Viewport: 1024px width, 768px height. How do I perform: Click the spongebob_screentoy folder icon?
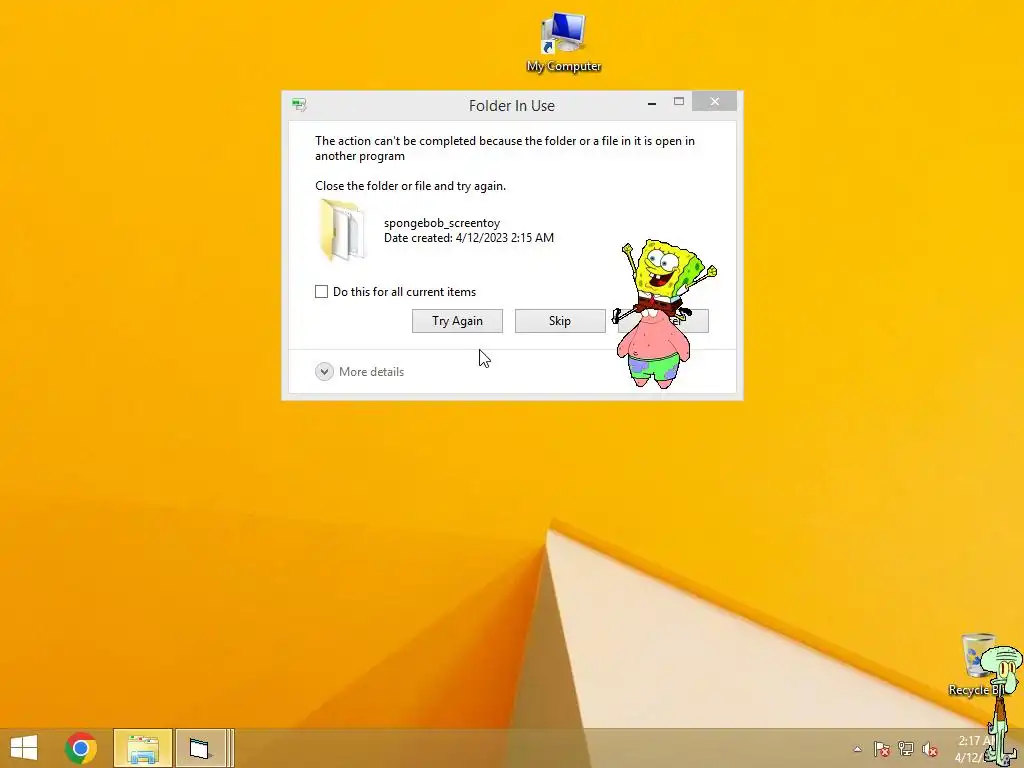(x=341, y=230)
